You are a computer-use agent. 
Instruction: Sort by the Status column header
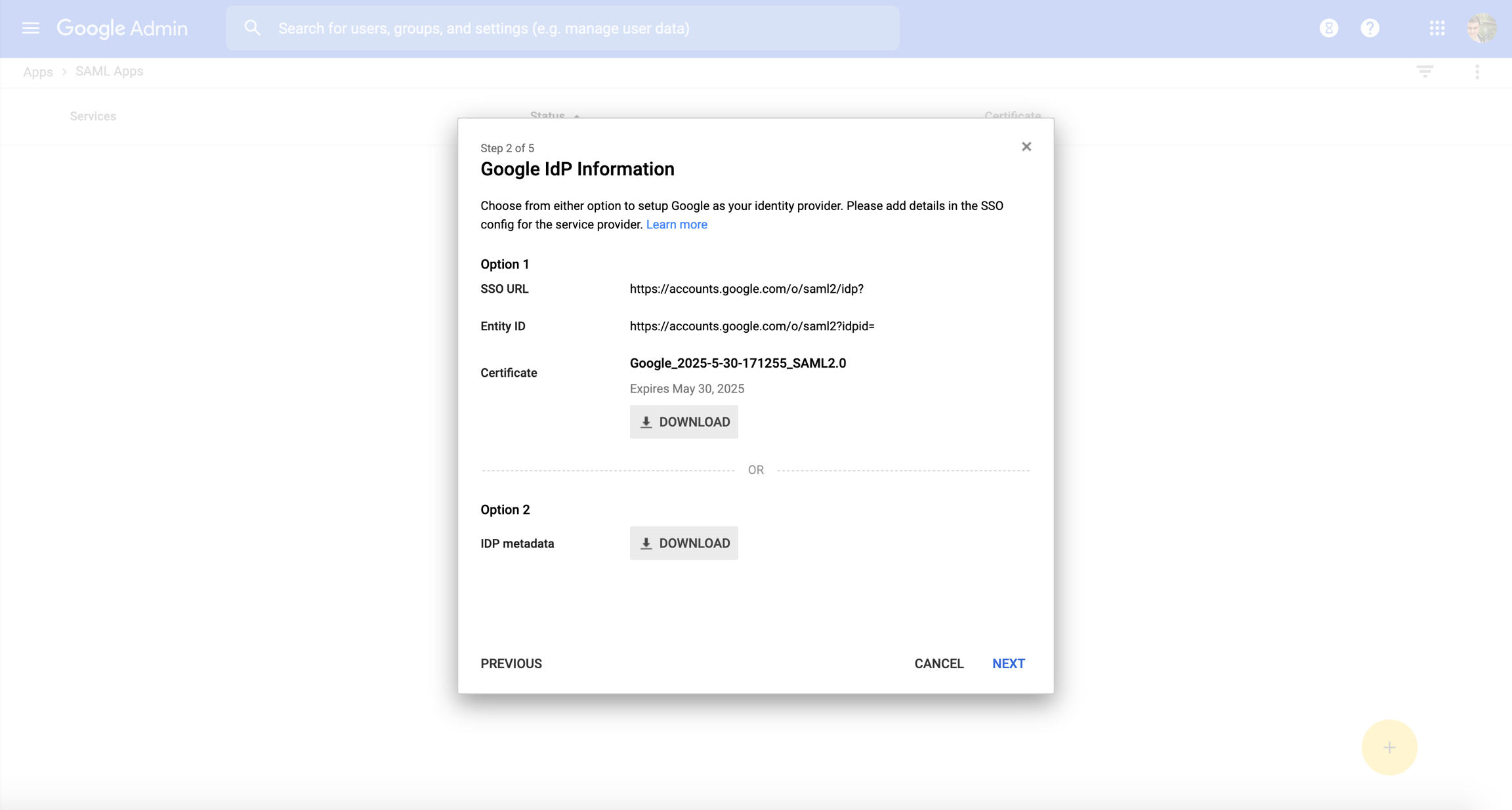click(547, 116)
